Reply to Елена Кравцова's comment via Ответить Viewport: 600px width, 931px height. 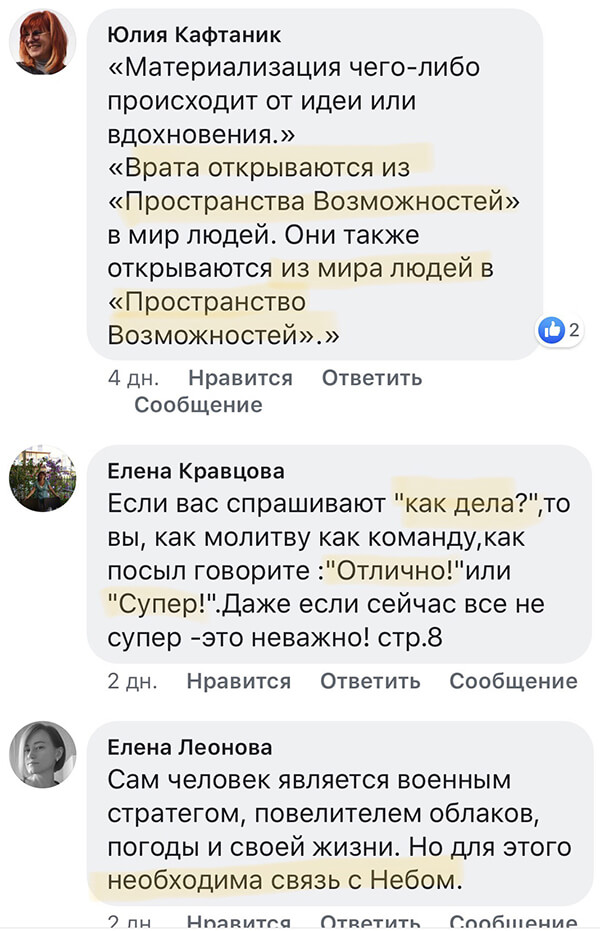point(370,681)
